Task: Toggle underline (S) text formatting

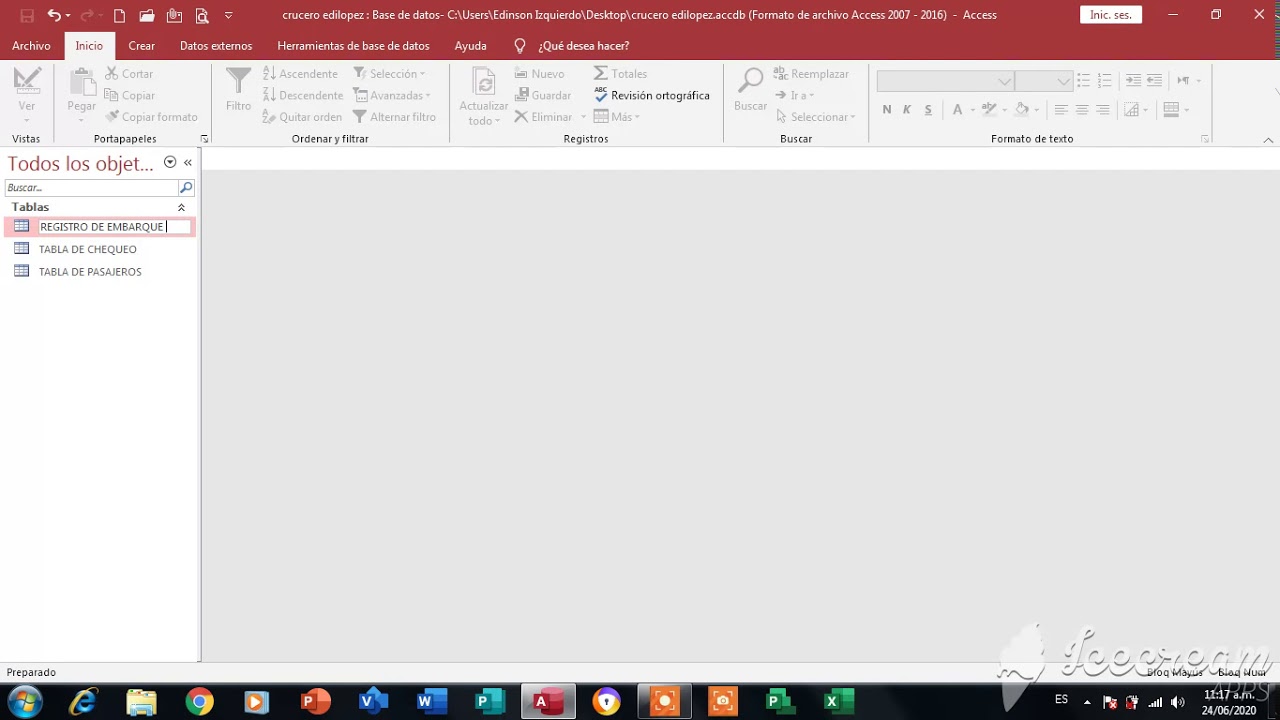Action: pyautogui.click(x=928, y=110)
